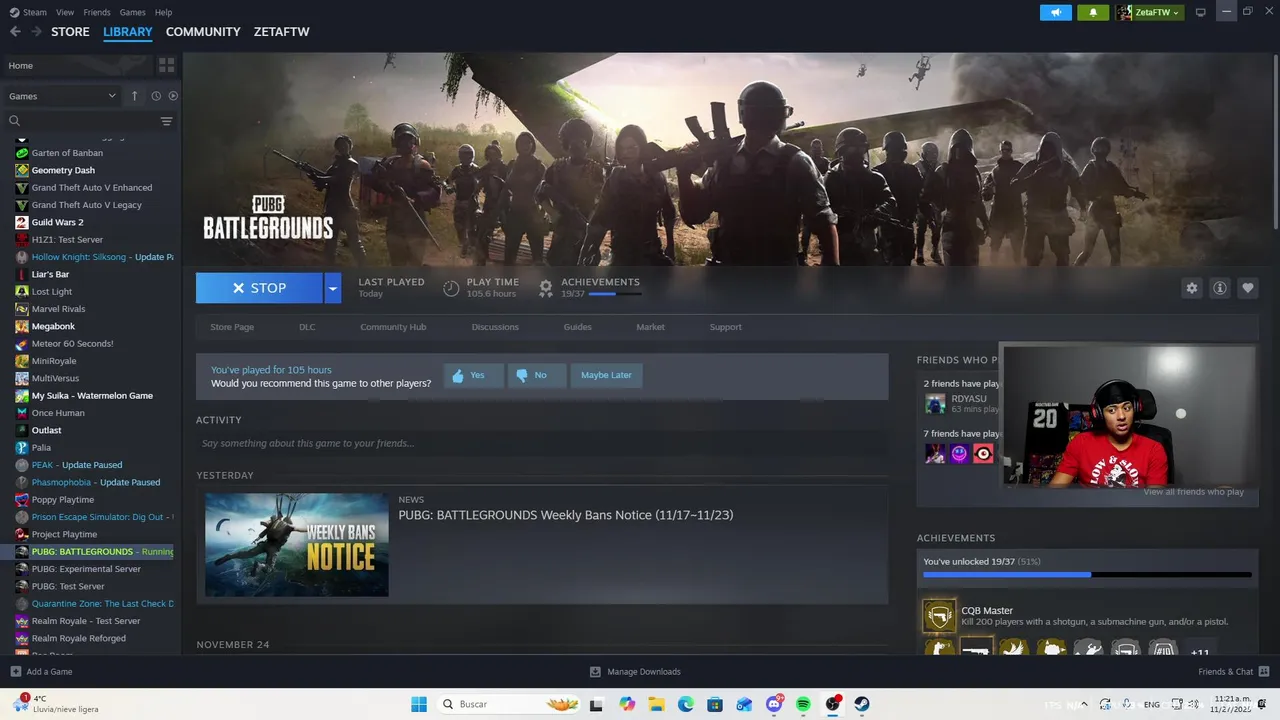The height and width of the screenshot is (720, 1280).
Task: Open PUBG Weekly Bans Notice news title
Action: click(x=566, y=515)
